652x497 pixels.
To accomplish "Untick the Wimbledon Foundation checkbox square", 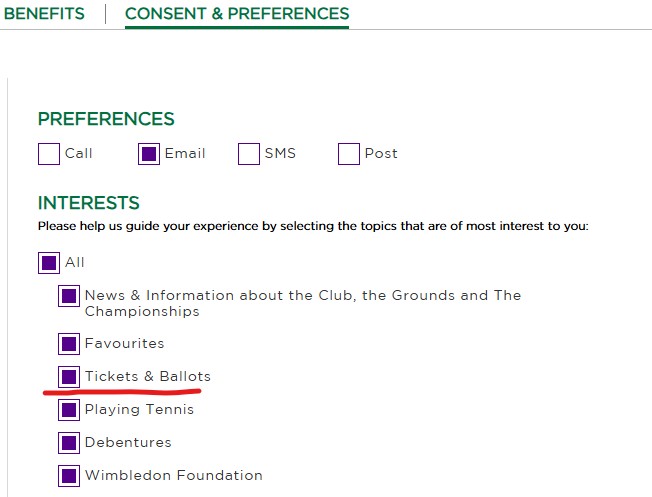I will [69, 476].
